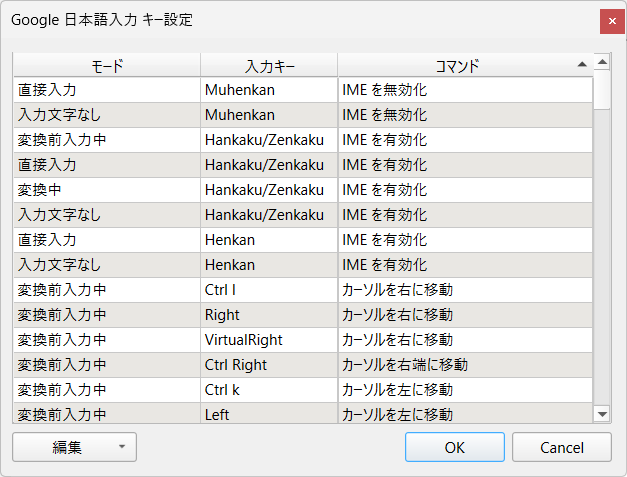Select Muhenkan key in 入力文字なし row
This screenshot has height=477, width=627.
269,115
